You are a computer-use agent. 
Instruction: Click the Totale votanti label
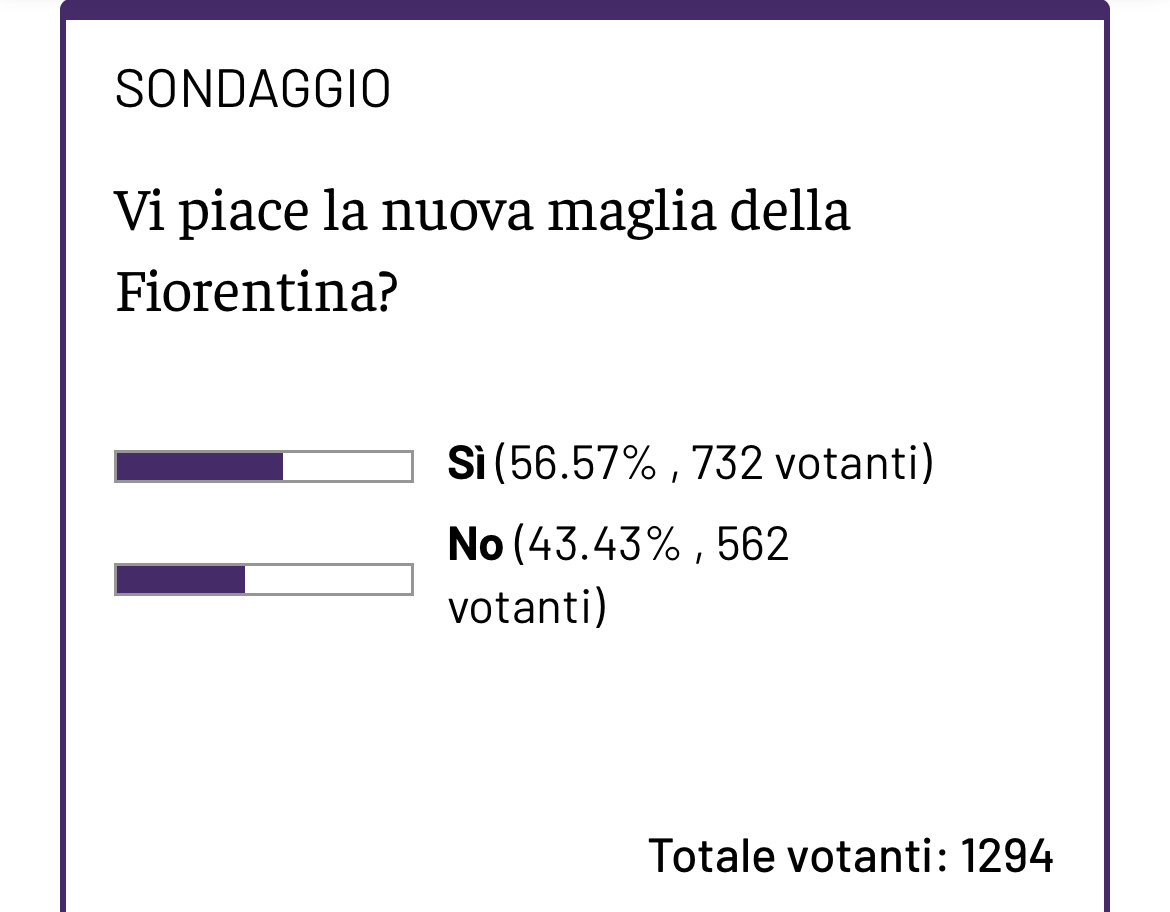pos(797,855)
